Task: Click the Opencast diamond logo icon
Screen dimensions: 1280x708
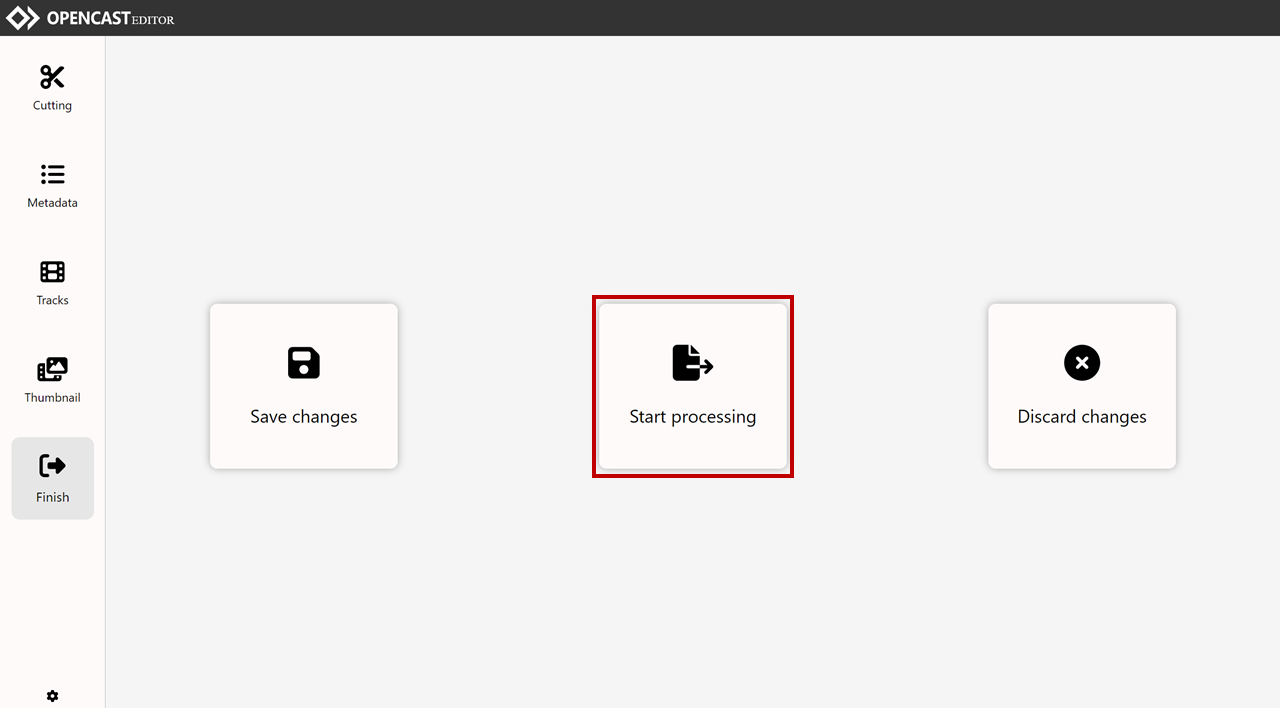Action: click(23, 18)
